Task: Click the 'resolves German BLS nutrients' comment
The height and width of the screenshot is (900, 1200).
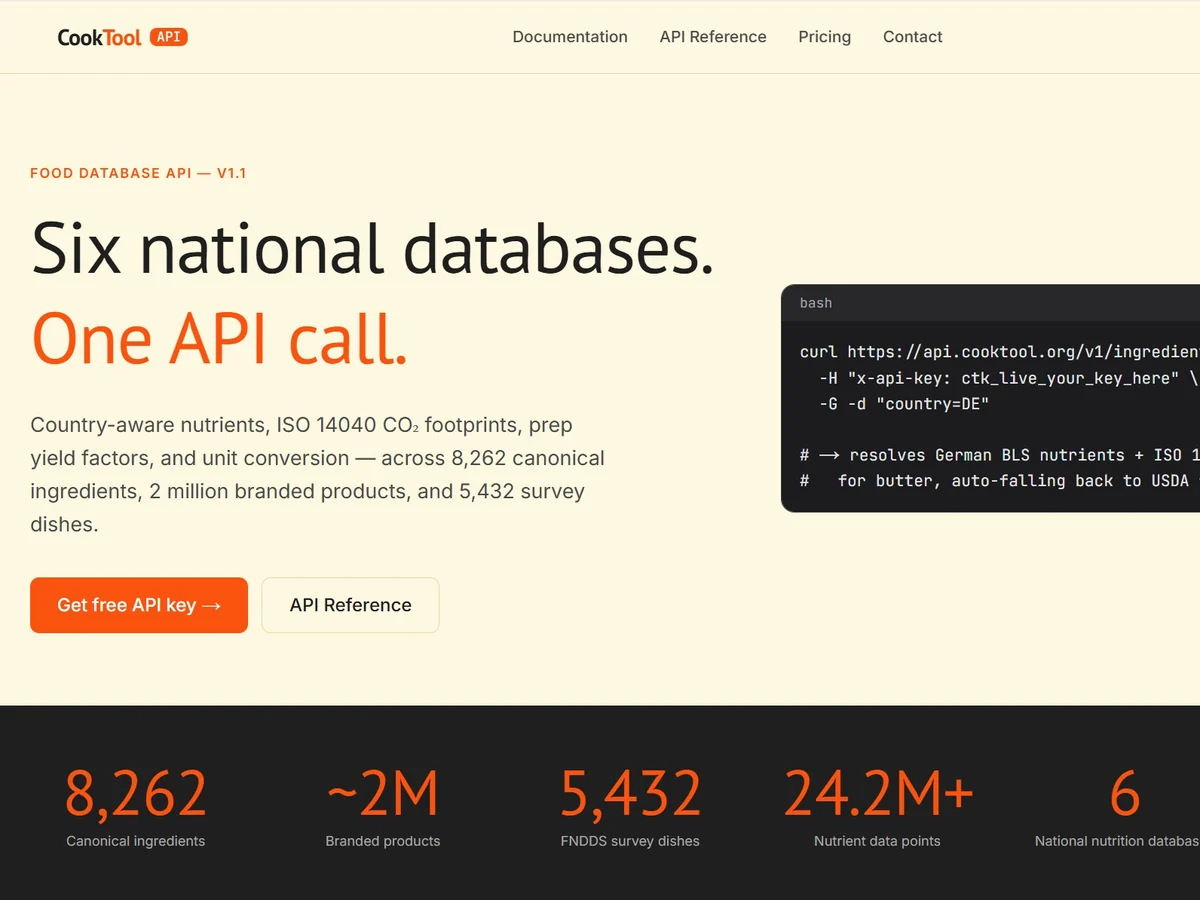Action: [x=999, y=455]
